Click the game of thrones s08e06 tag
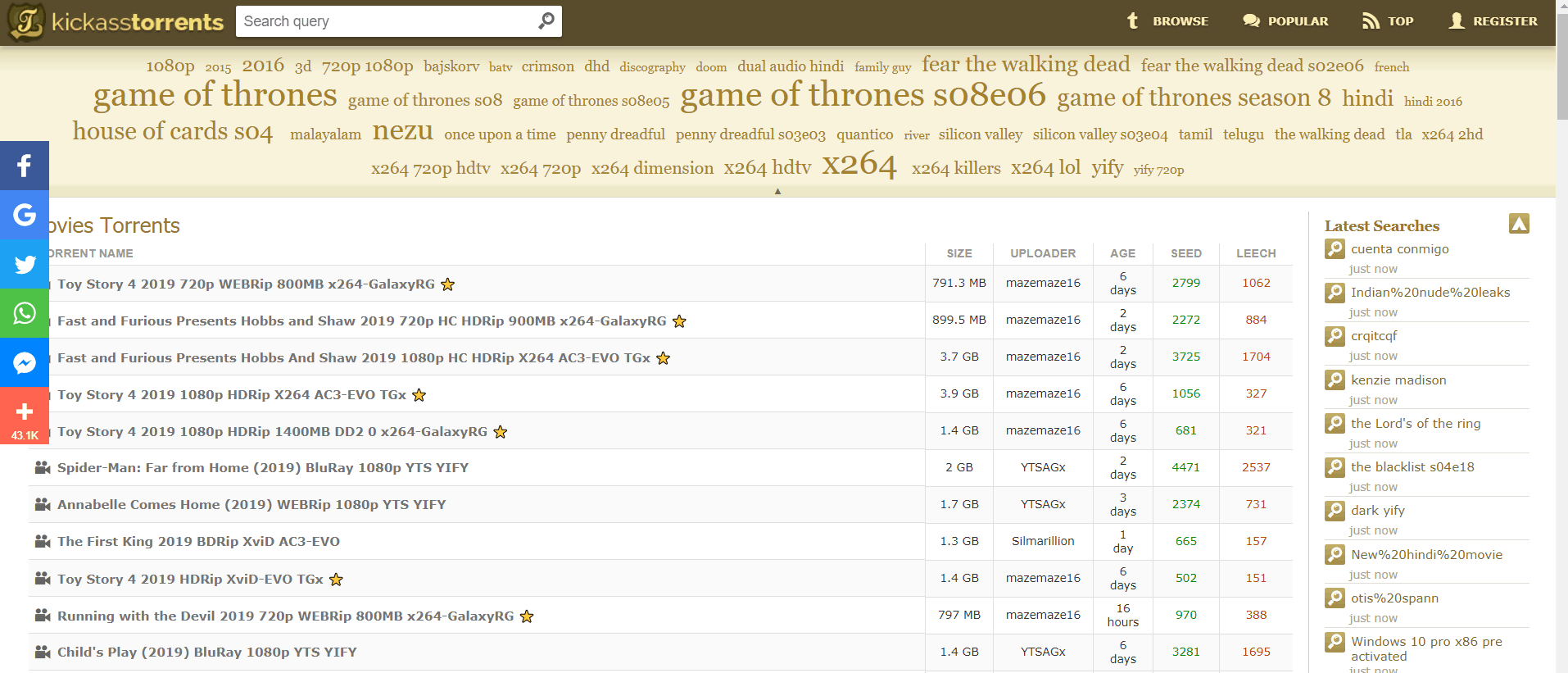The width and height of the screenshot is (1568, 673). click(863, 95)
